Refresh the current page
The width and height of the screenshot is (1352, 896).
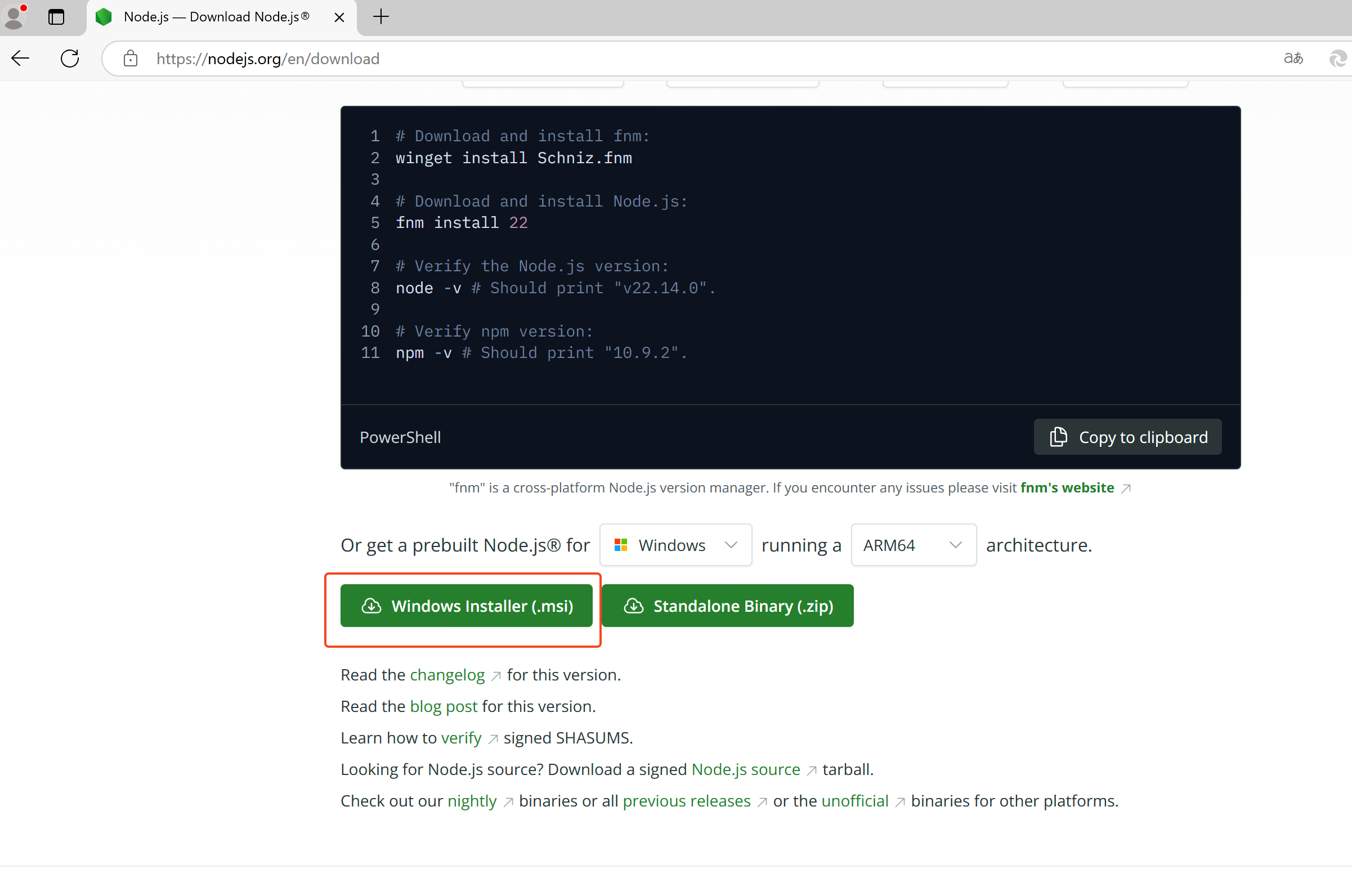[70, 59]
